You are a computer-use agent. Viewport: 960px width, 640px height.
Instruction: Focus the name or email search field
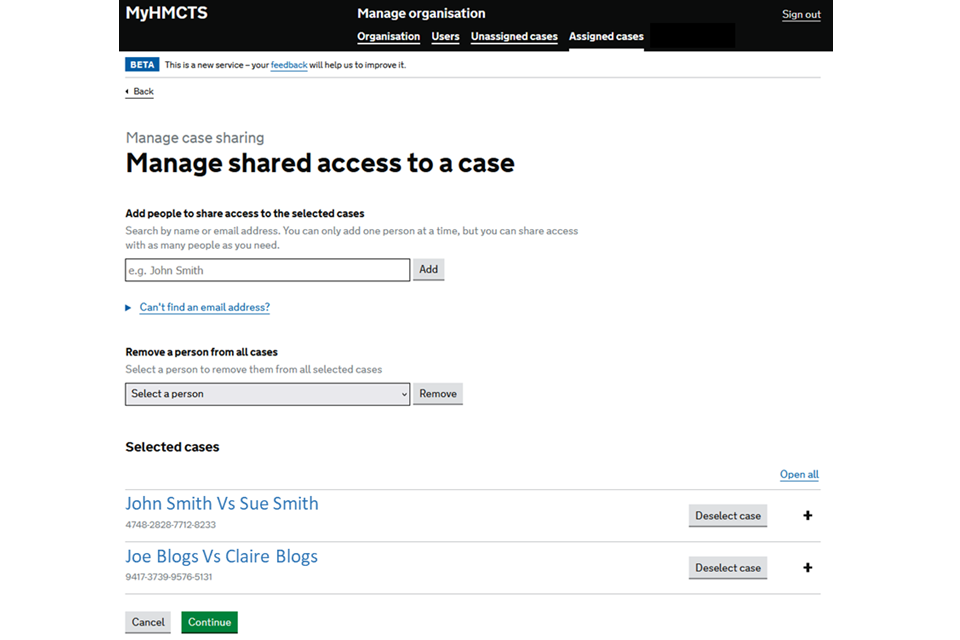(x=267, y=270)
